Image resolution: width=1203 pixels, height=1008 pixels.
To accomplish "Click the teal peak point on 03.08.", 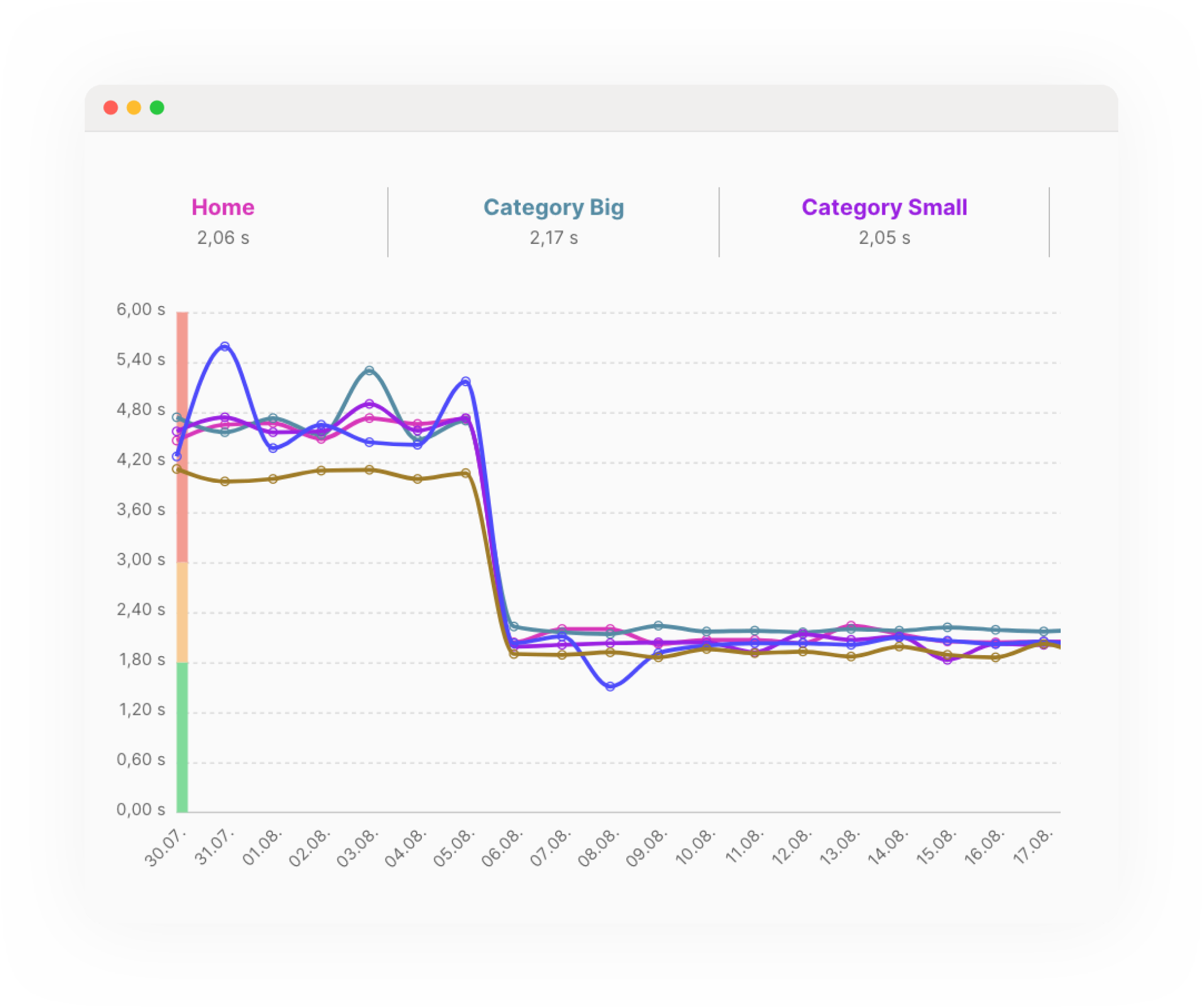I will pos(369,370).
